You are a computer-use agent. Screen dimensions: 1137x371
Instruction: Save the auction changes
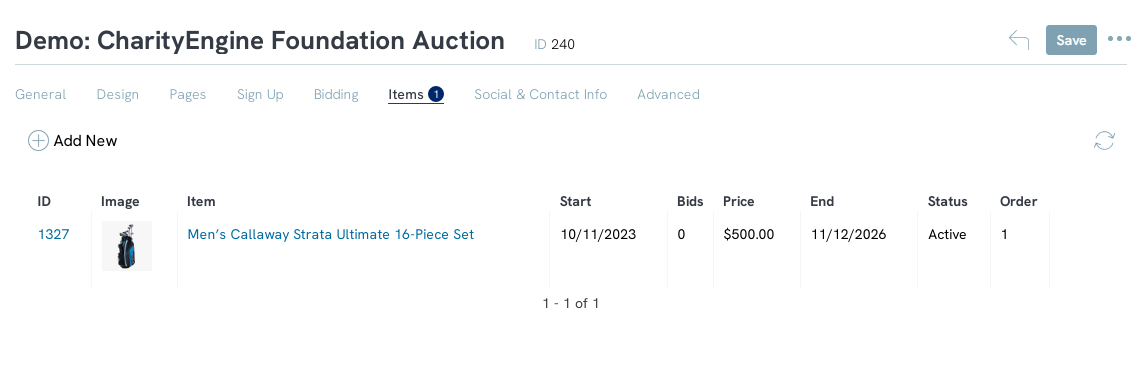point(1071,40)
